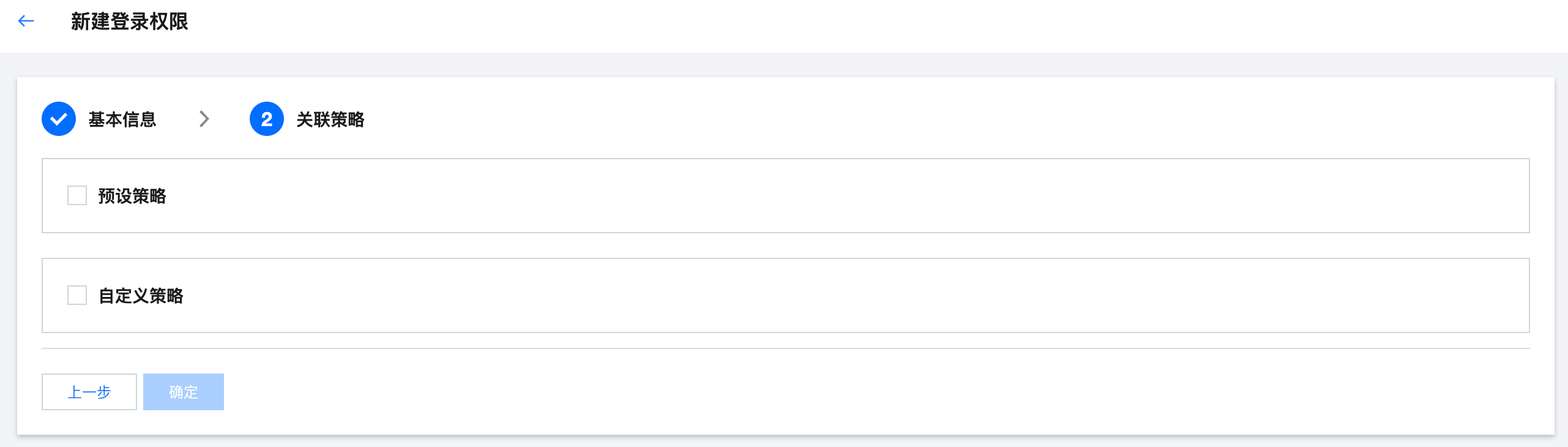Click the 上一步 button
1568x447 pixels.
click(x=89, y=392)
